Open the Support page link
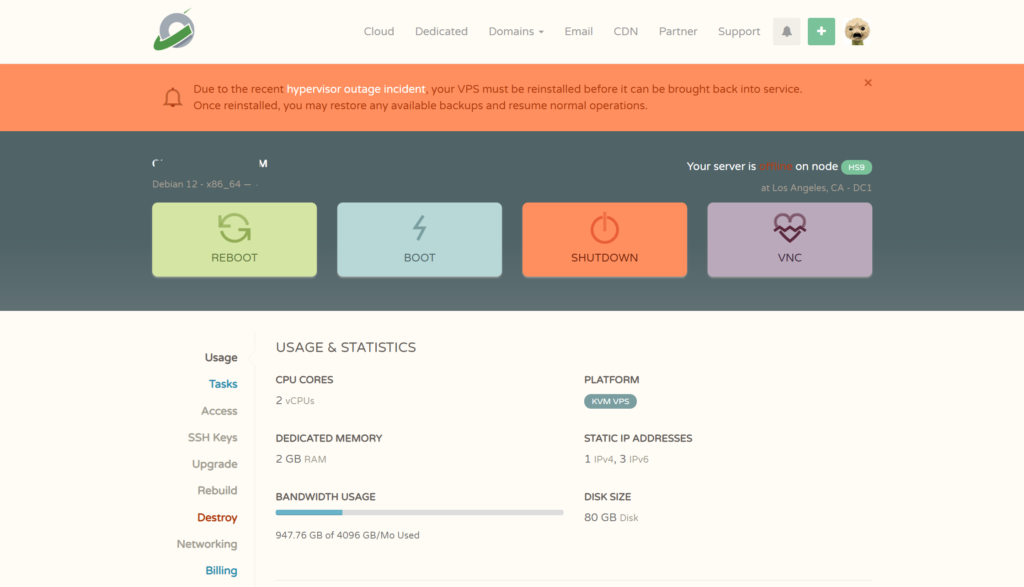Viewport: 1024px width, 587px height. (739, 31)
